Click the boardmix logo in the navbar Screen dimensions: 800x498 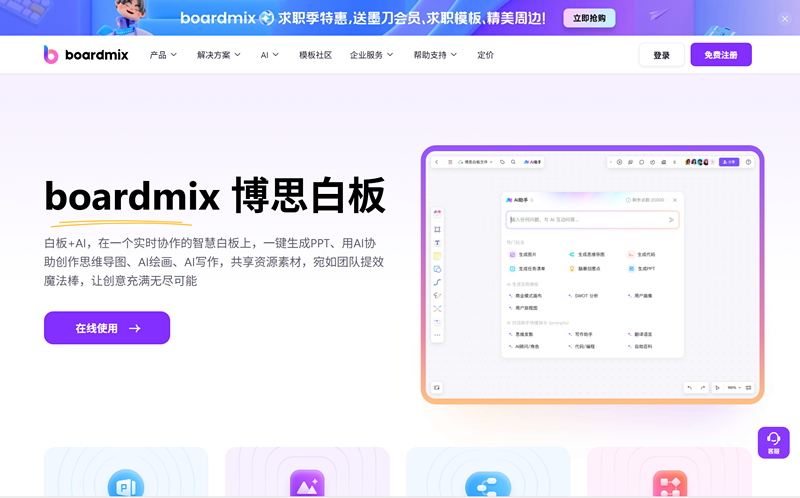point(86,55)
